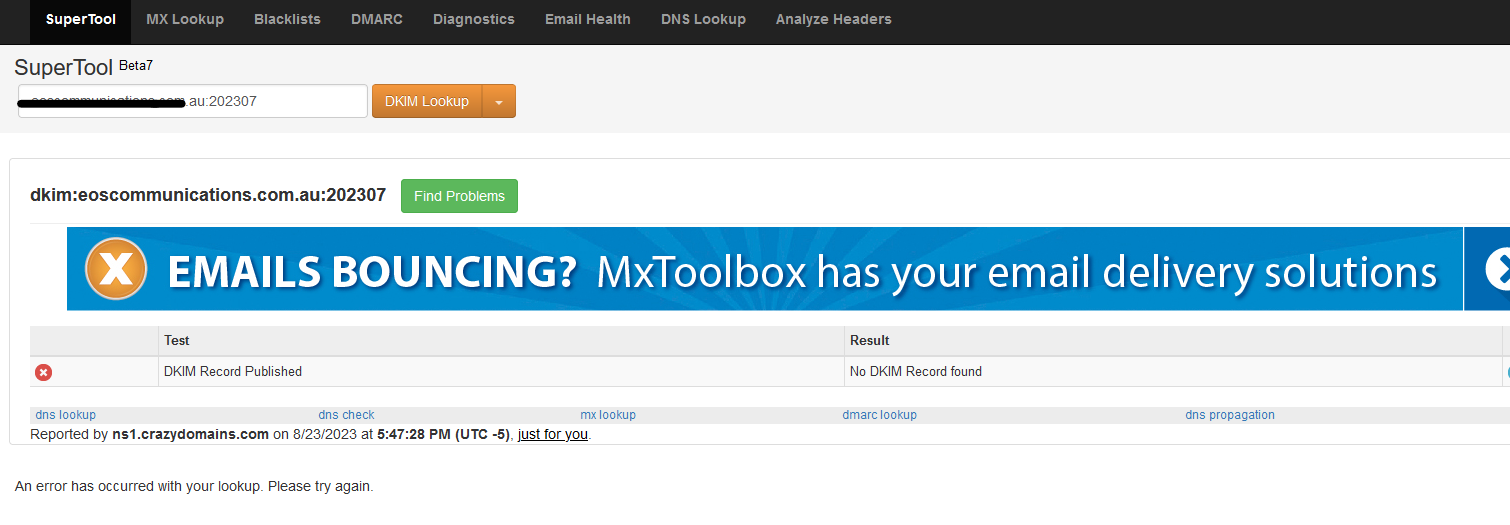Open the dmarc lookup link
This screenshot has width=1510, height=525.
tap(880, 415)
